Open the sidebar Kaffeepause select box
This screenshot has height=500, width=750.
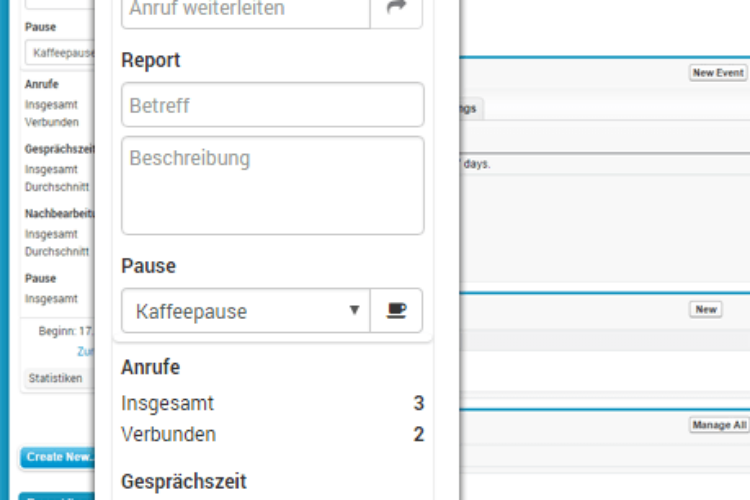[x=60, y=53]
